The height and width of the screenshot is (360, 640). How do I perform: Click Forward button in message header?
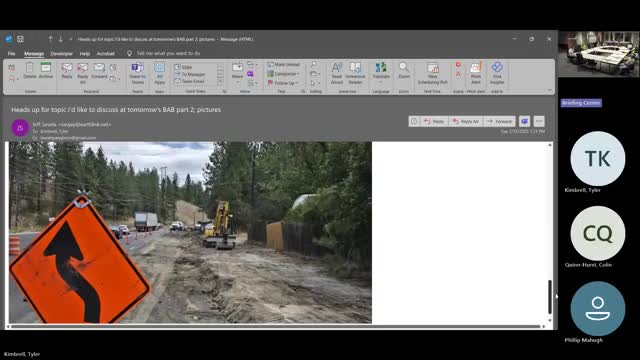point(500,121)
